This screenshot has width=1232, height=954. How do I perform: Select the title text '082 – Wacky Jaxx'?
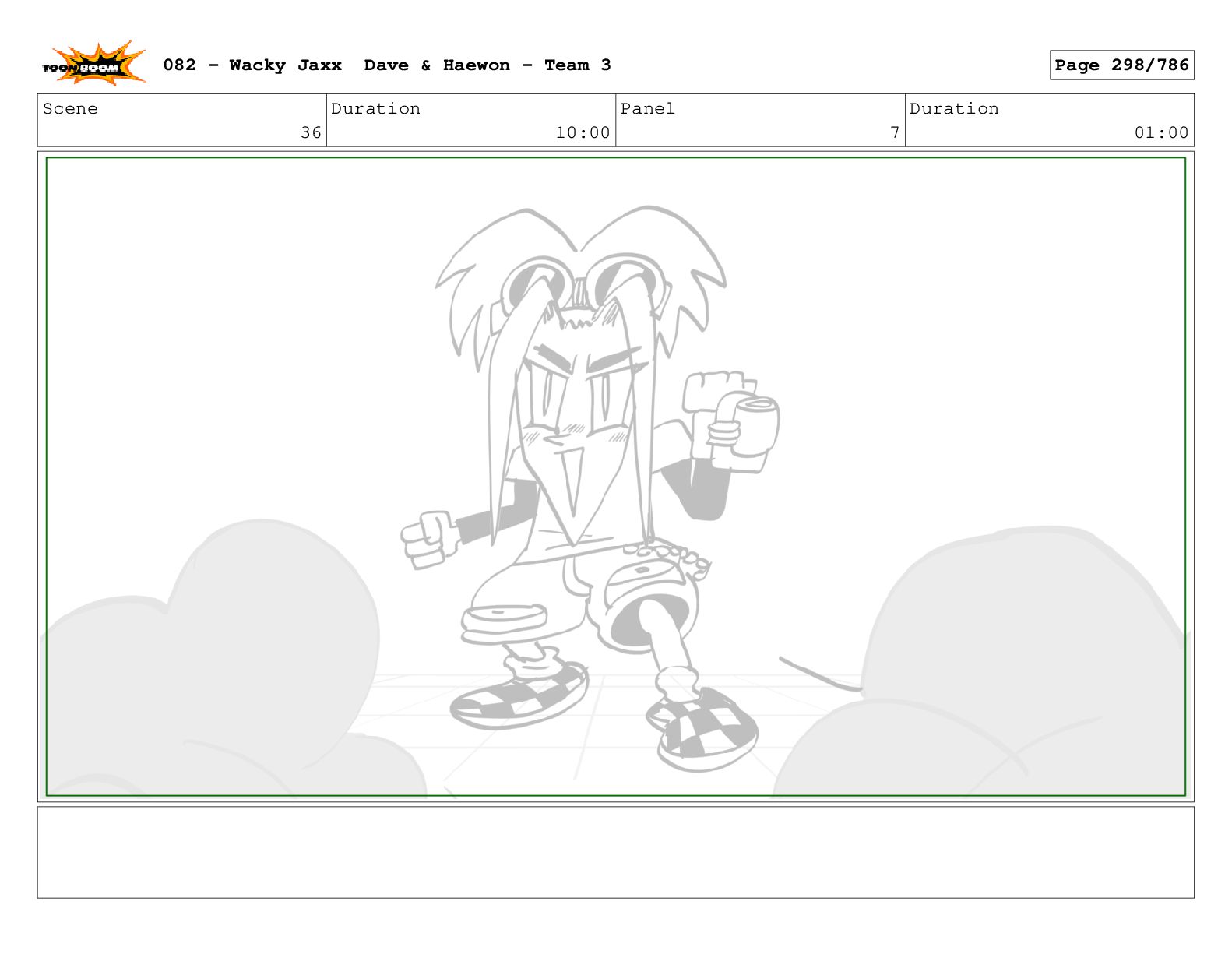coord(252,65)
